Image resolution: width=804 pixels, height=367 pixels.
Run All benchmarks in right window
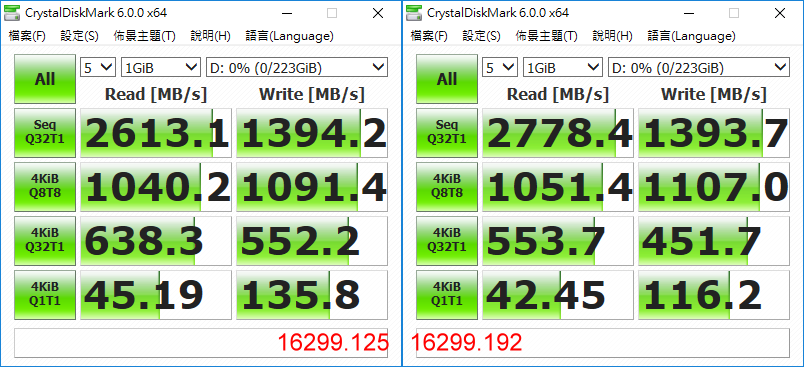click(x=447, y=79)
